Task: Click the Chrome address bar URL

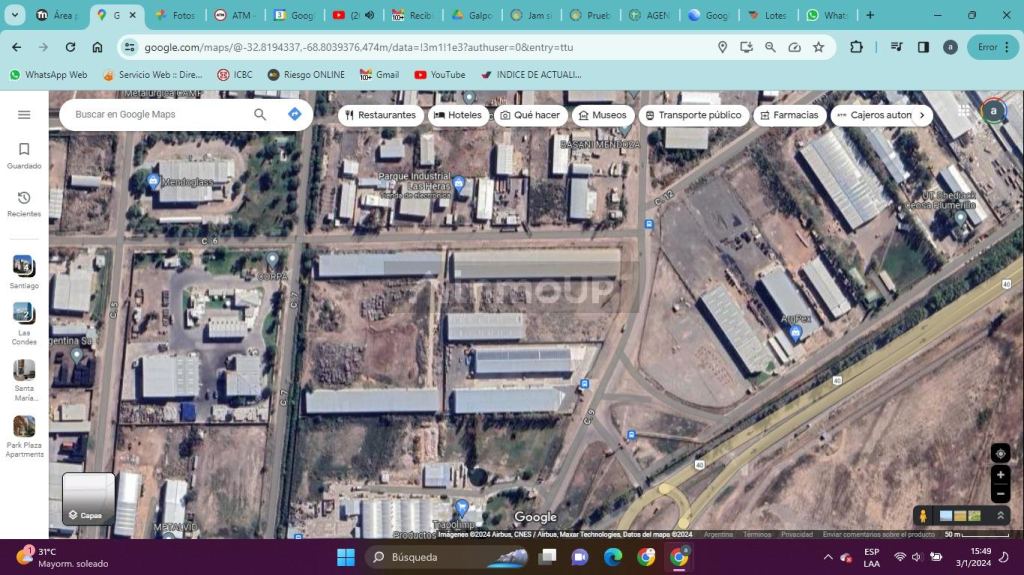Action: pyautogui.click(x=359, y=47)
